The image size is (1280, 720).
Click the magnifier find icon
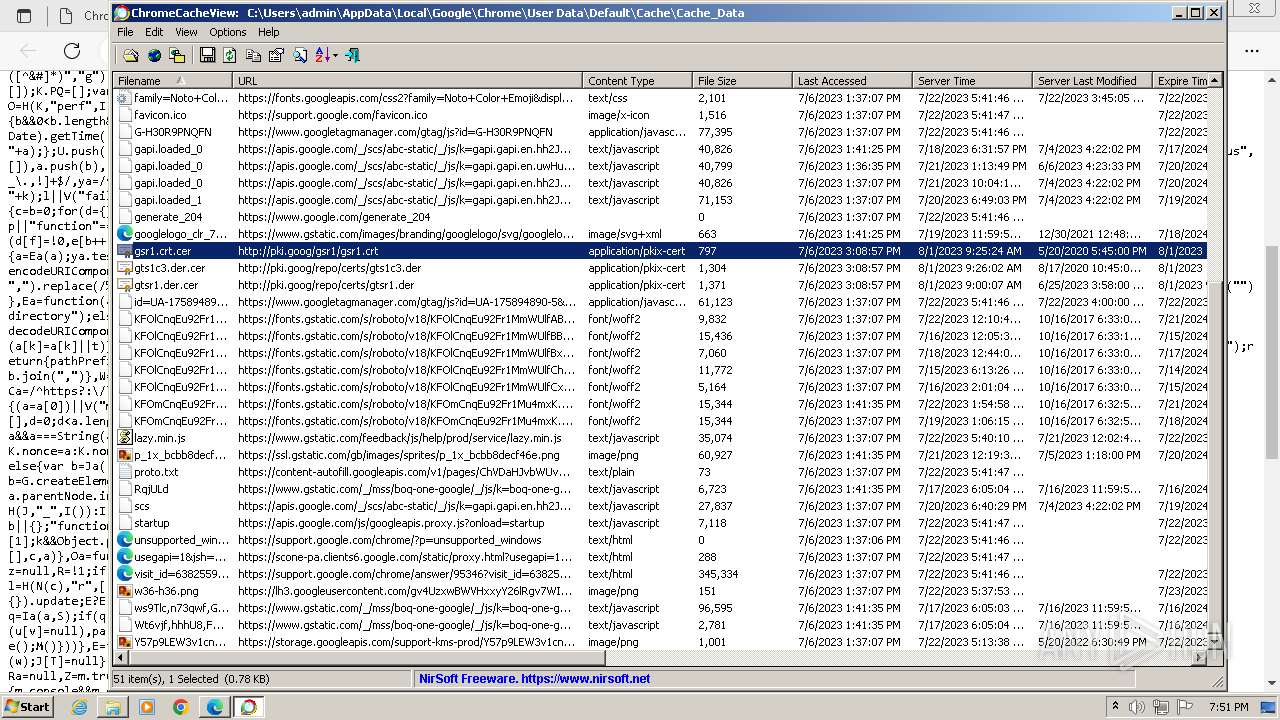pyautogui.click(x=299, y=56)
